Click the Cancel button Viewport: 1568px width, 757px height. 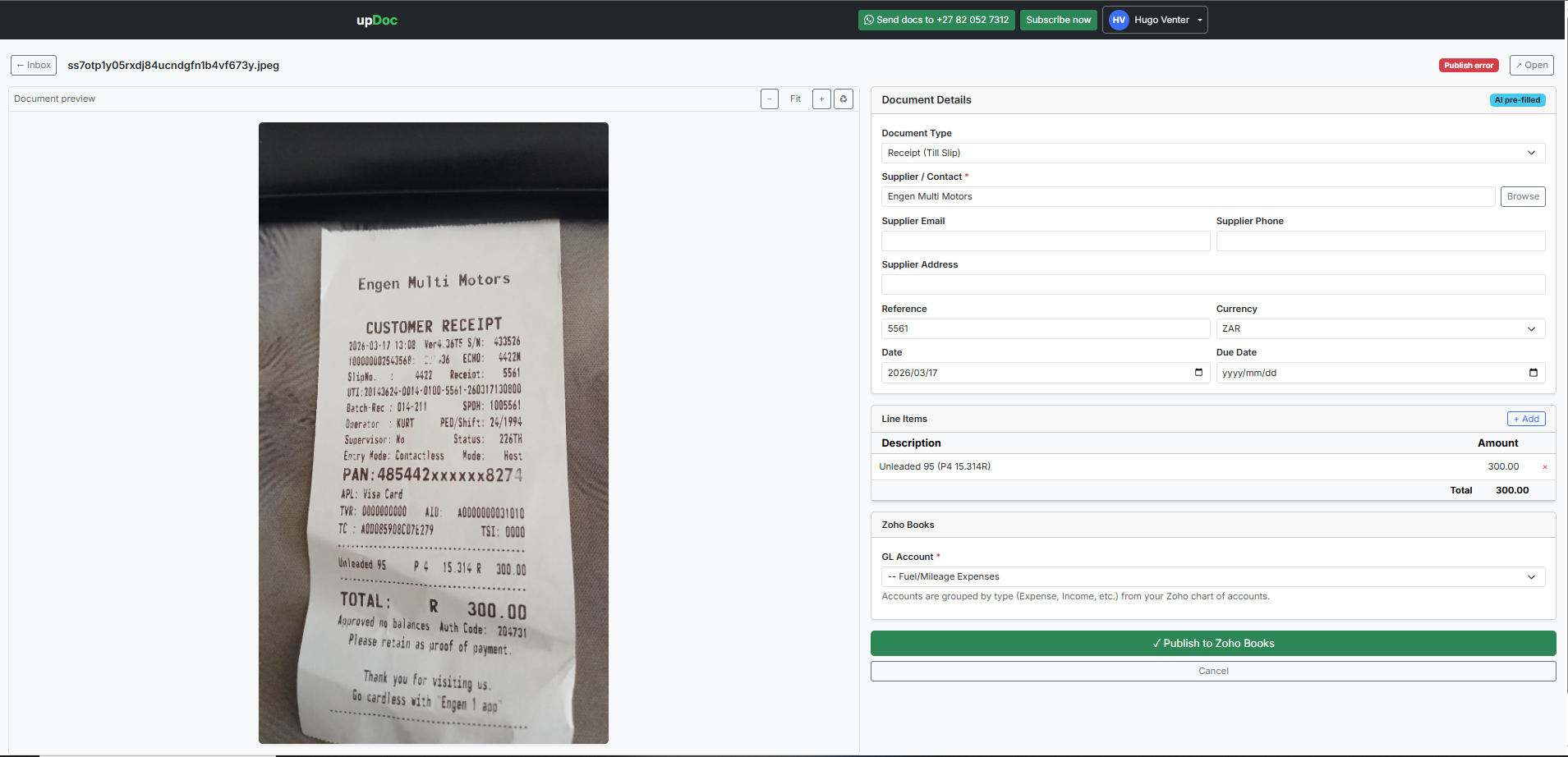pos(1213,671)
